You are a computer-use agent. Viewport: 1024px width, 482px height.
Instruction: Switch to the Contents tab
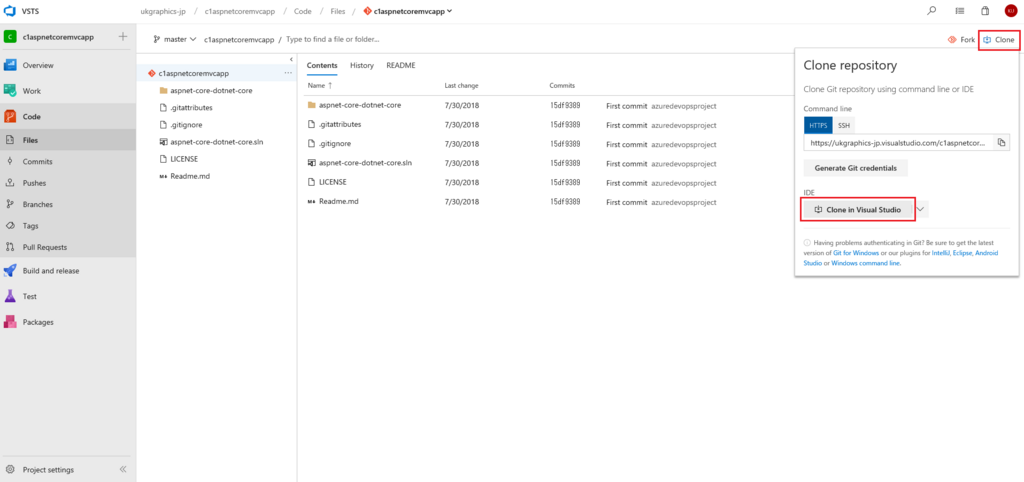point(322,66)
